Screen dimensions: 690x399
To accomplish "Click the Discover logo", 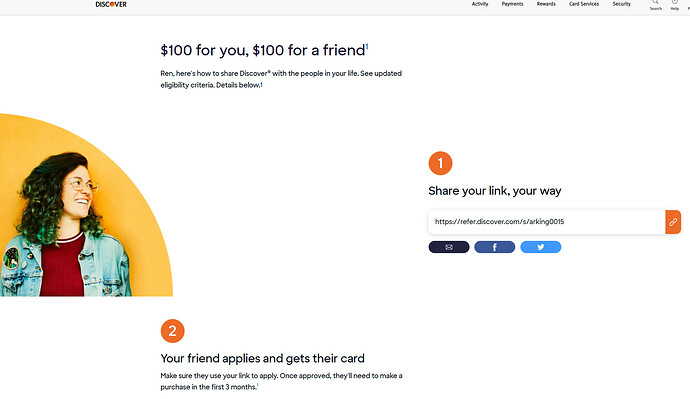I will pos(111,4).
